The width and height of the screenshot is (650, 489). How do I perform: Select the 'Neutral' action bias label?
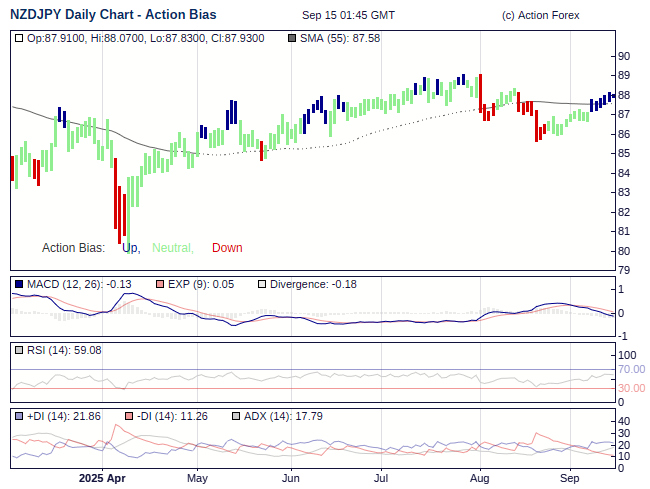point(173,248)
